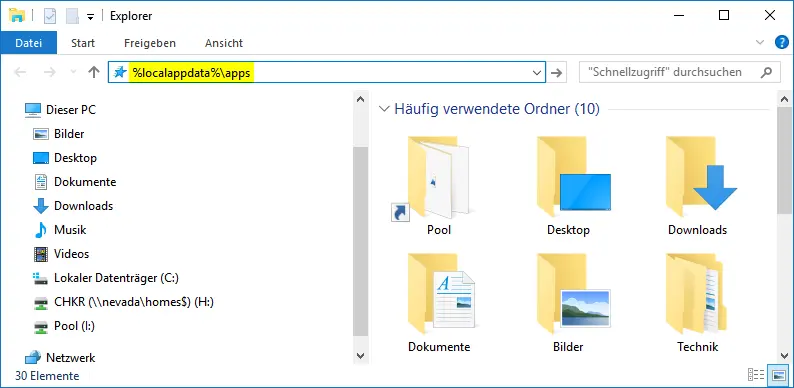Click the Videos filmstrip icon

tap(41, 254)
